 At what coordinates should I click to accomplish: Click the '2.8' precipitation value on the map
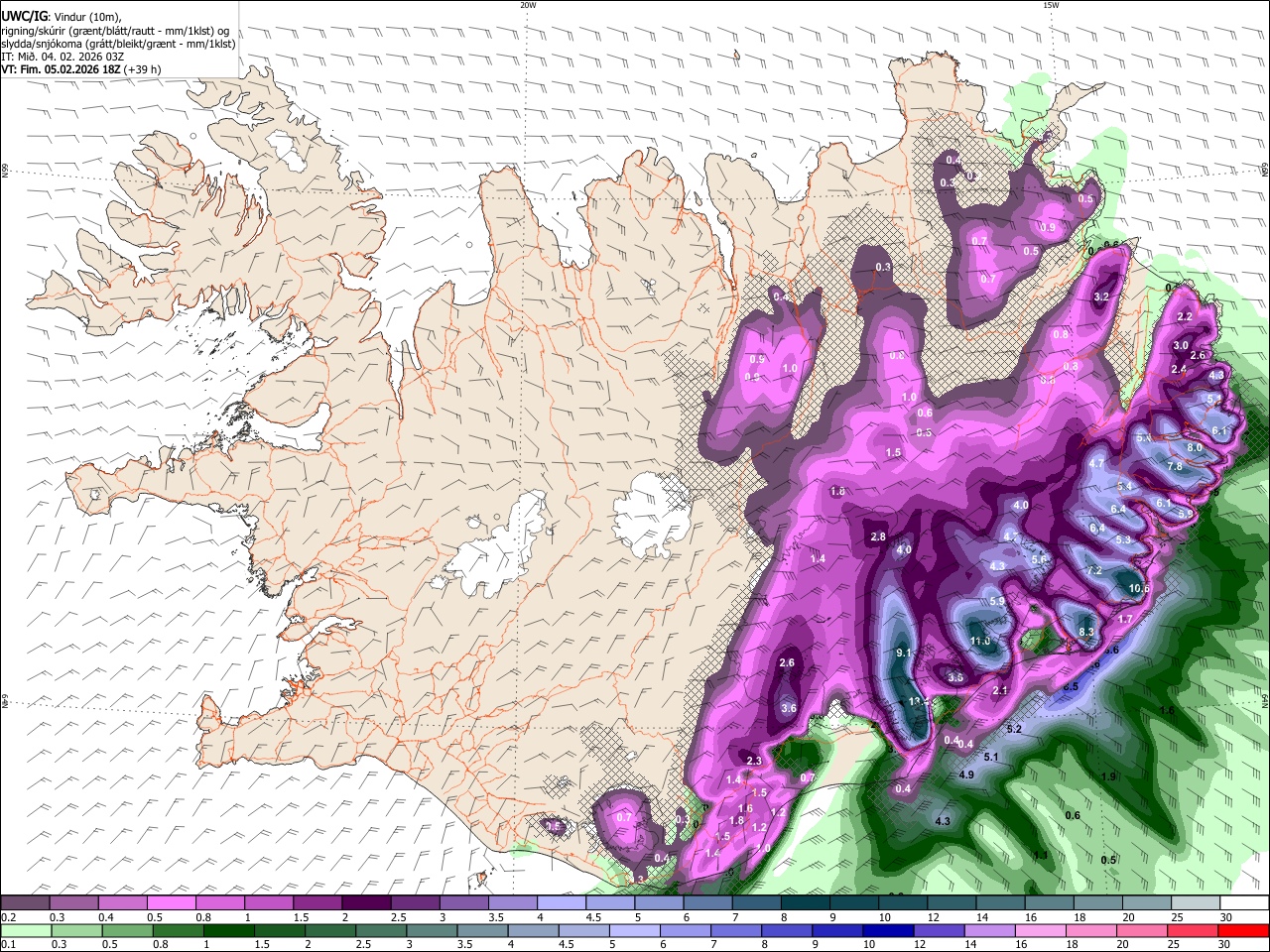pyautogui.click(x=878, y=536)
